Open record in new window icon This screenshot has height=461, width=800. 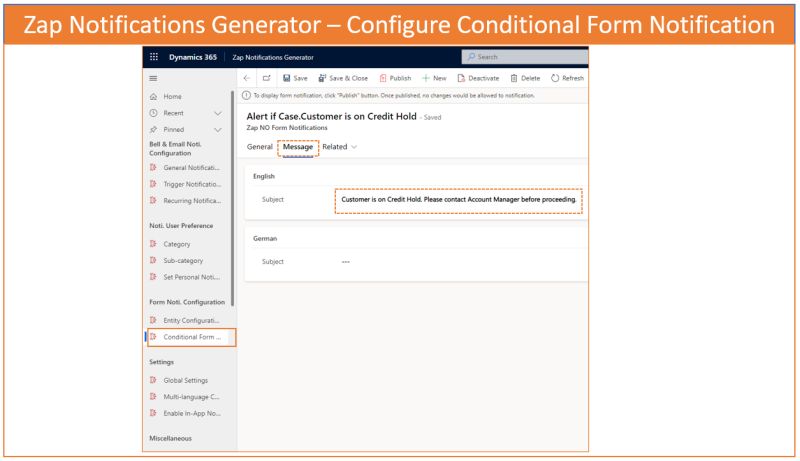tap(266, 78)
